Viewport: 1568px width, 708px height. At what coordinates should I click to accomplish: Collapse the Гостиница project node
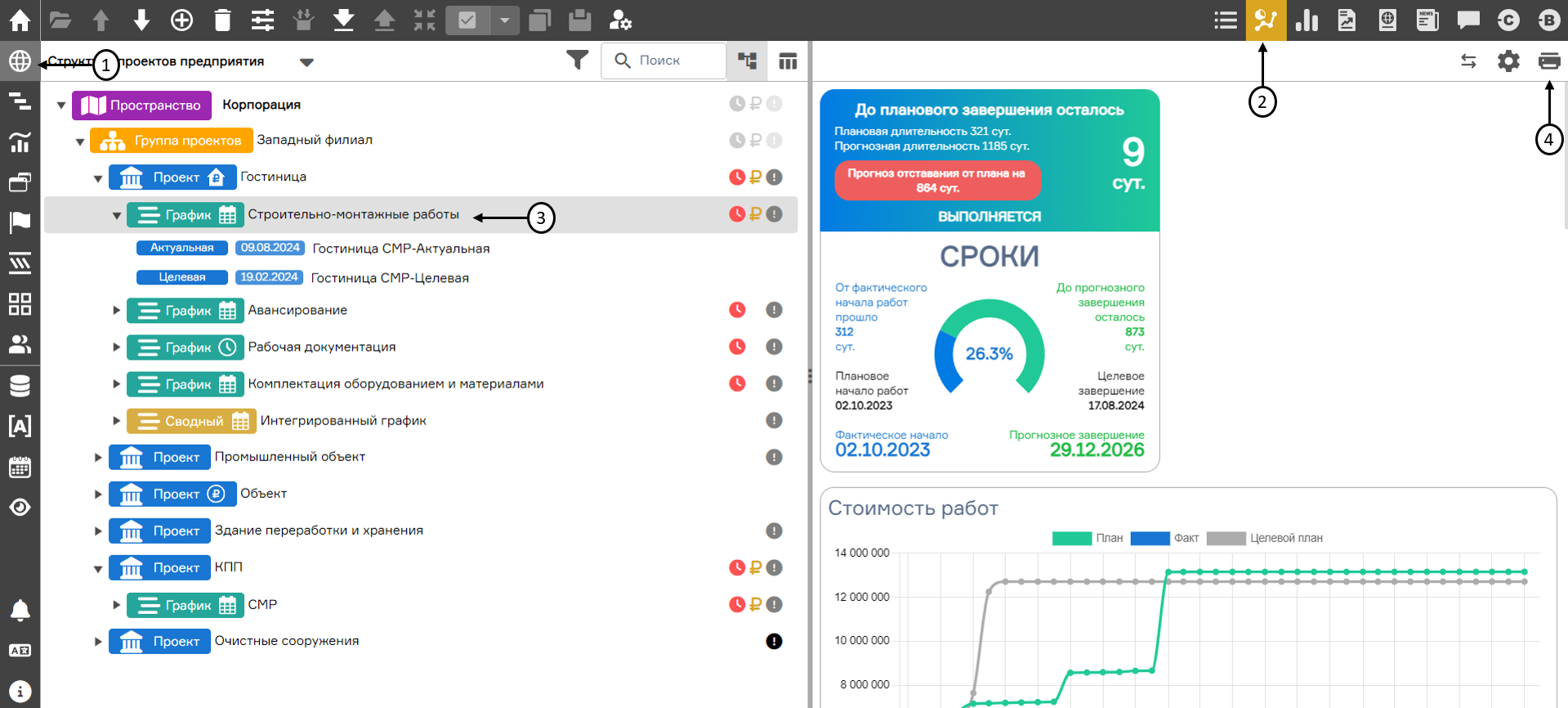coord(98,178)
